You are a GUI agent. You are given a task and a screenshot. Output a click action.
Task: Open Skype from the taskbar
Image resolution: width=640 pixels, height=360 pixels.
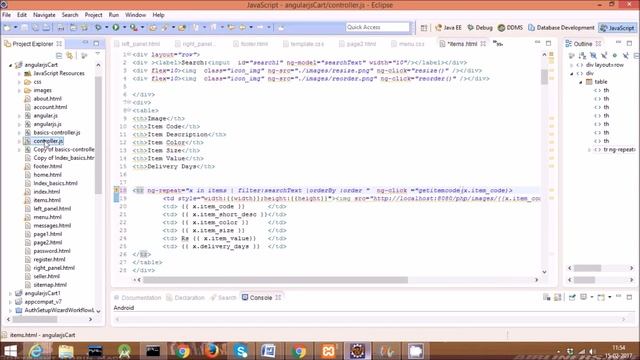[241, 351]
